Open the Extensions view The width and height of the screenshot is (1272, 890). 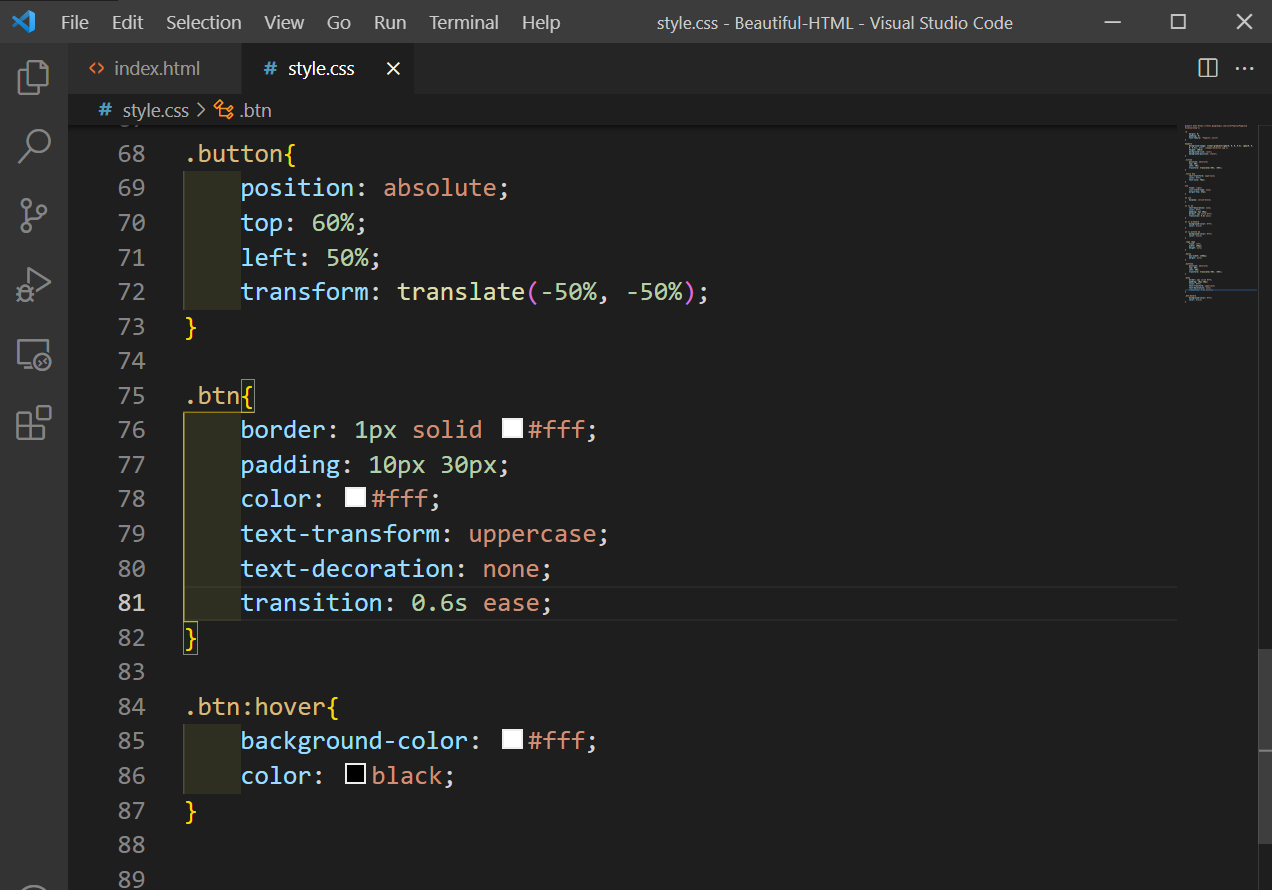pos(34,423)
